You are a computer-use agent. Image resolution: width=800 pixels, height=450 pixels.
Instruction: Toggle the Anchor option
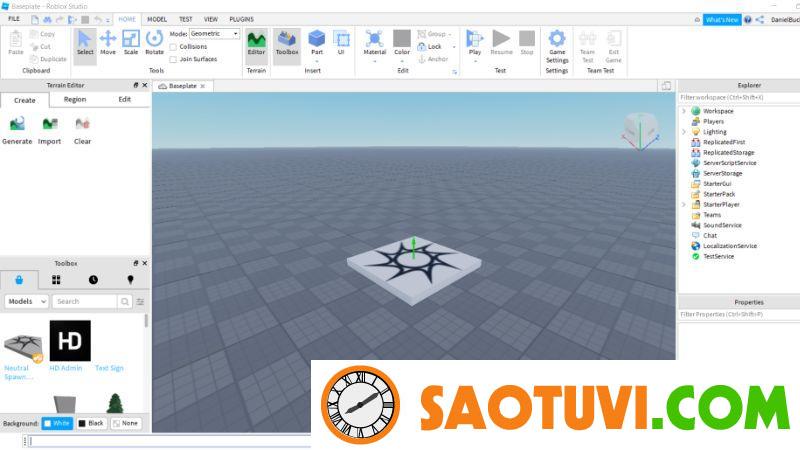click(x=433, y=59)
